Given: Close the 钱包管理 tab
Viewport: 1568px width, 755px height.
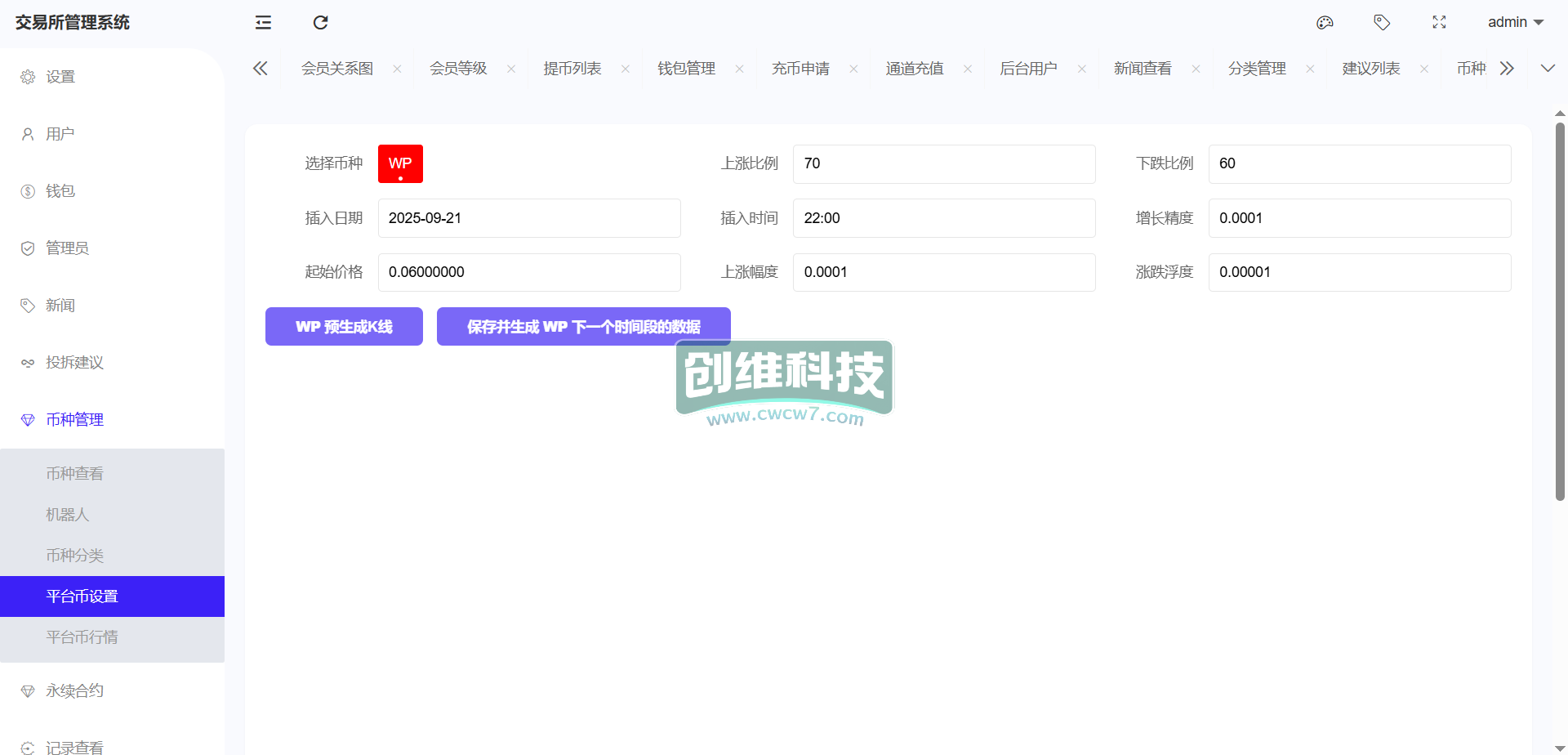Looking at the screenshot, I should [x=739, y=69].
